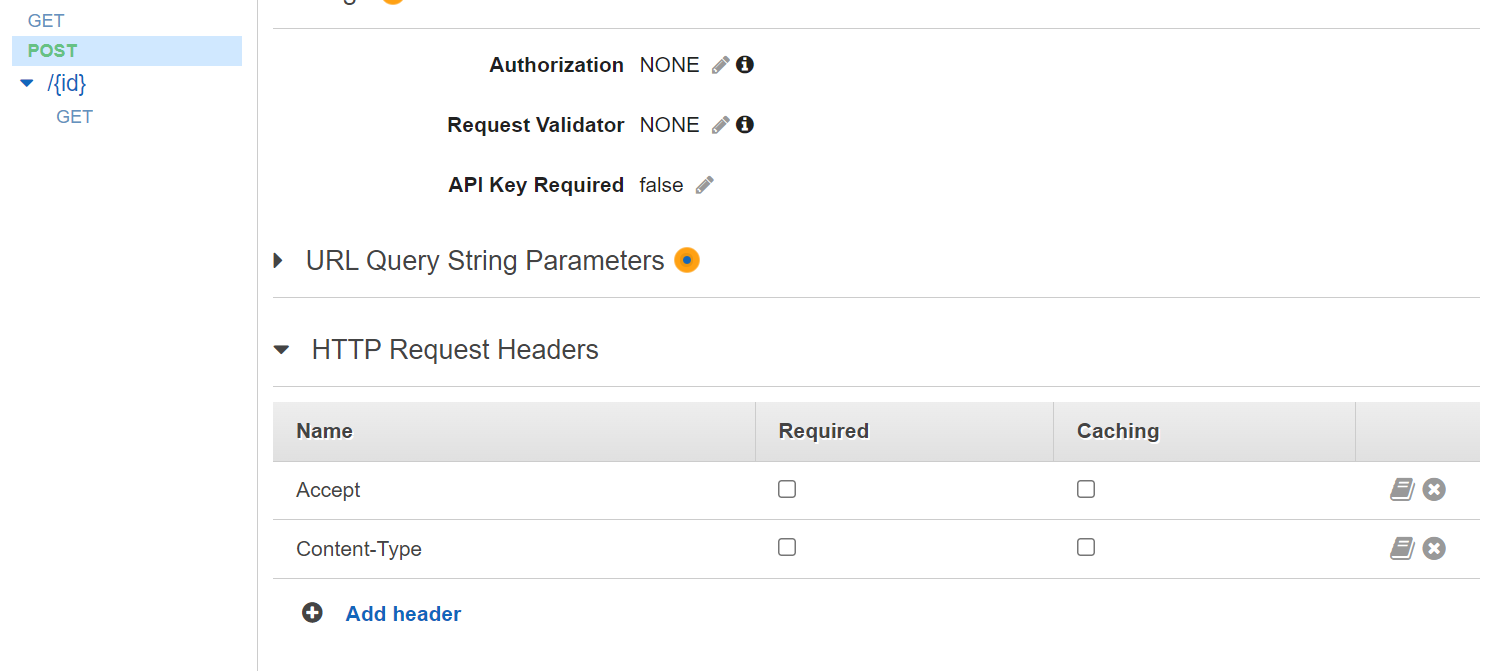Expand URL Query String Parameters section
The height and width of the screenshot is (671, 1492).
click(x=278, y=261)
